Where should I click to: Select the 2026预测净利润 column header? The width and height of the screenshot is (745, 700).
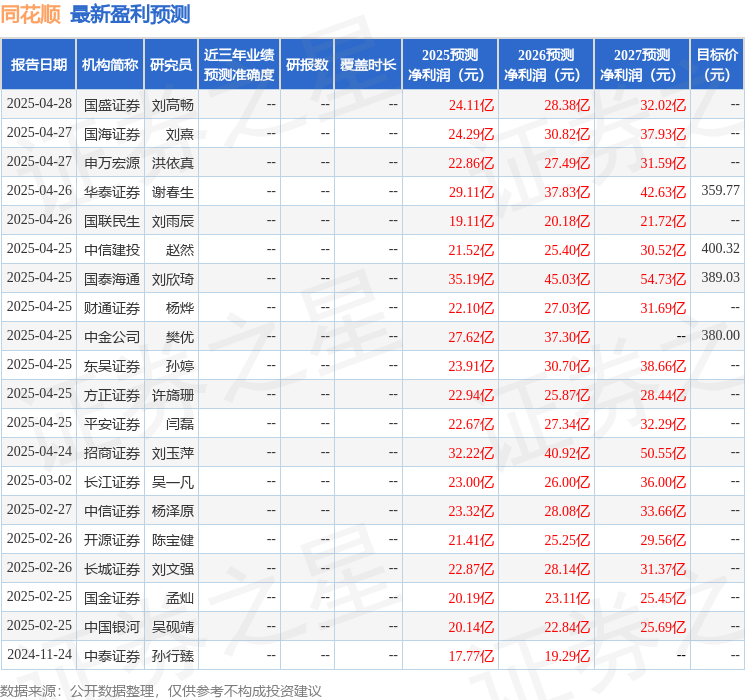click(546, 65)
